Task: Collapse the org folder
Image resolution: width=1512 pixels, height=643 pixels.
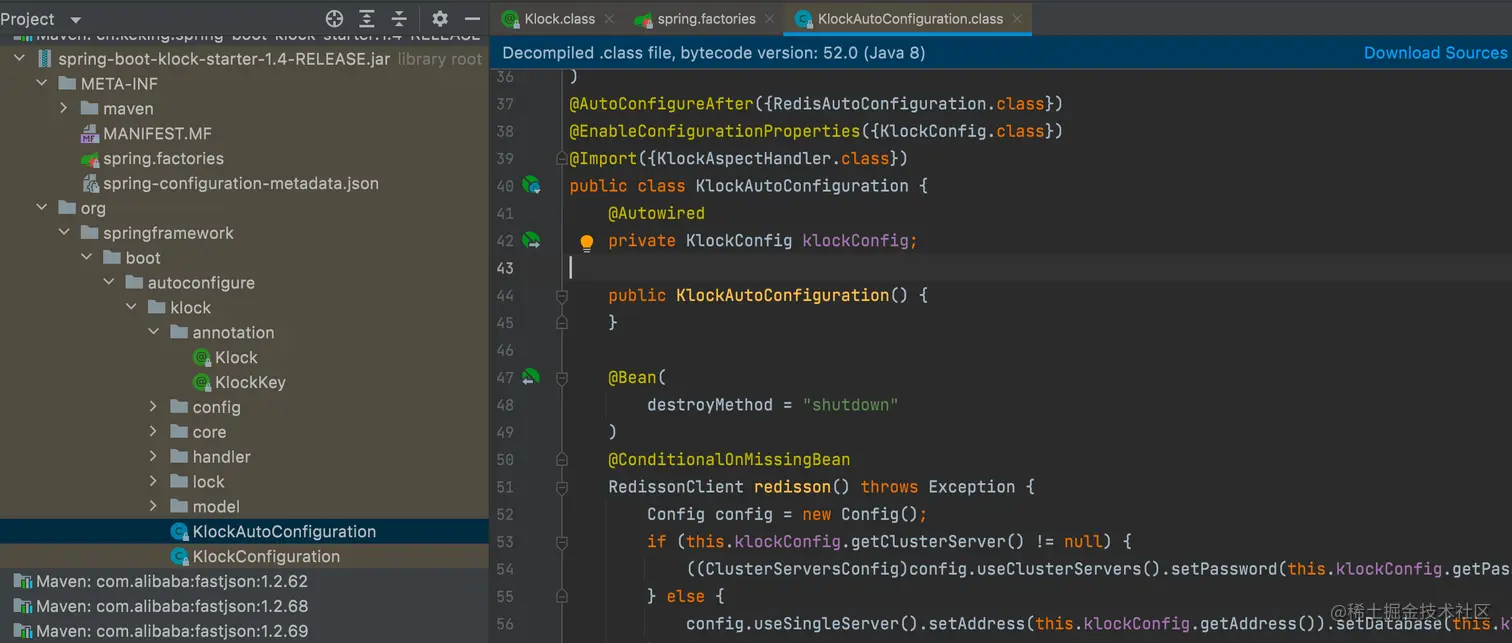Action: (42, 208)
